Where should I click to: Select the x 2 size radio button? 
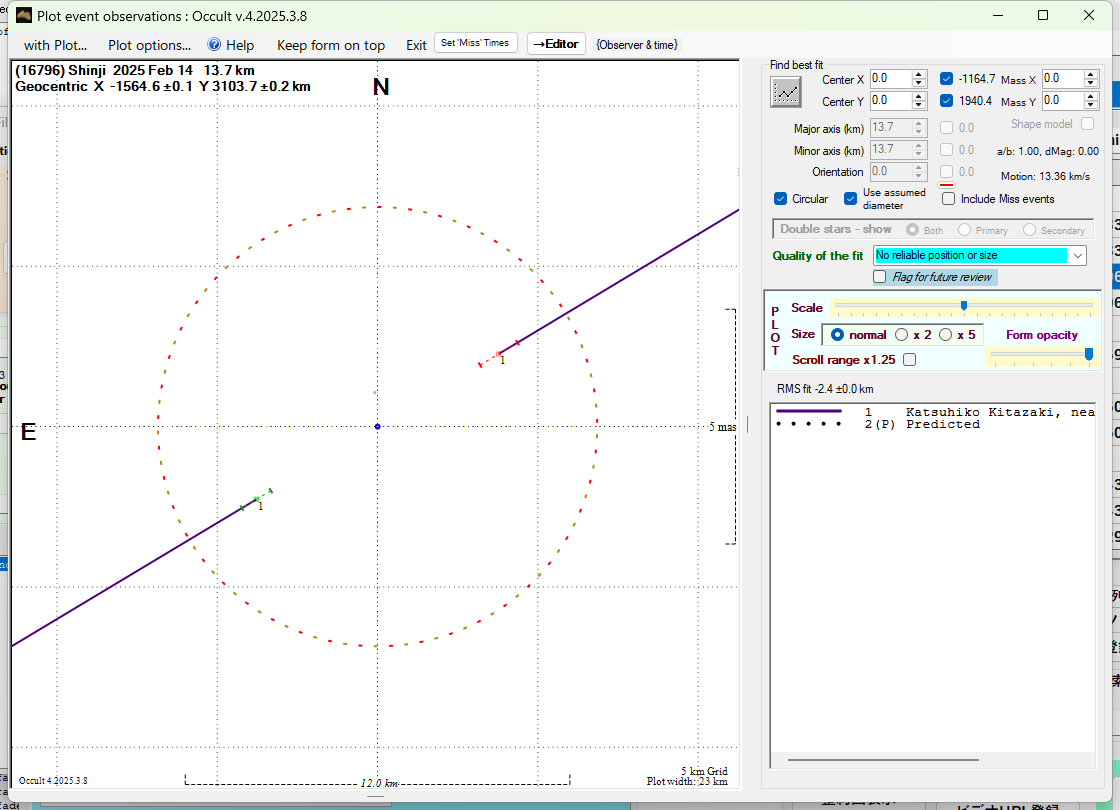[902, 335]
